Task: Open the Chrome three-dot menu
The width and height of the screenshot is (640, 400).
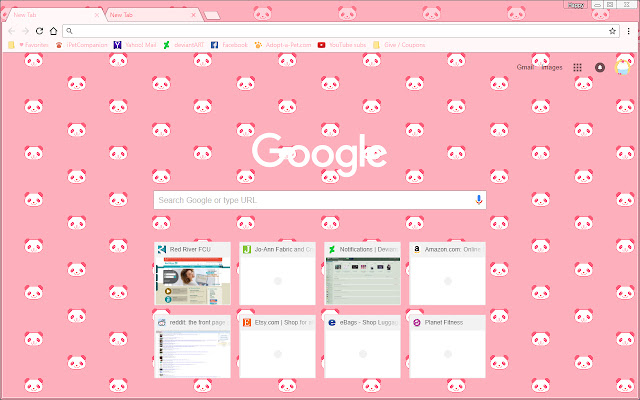Action: click(629, 31)
